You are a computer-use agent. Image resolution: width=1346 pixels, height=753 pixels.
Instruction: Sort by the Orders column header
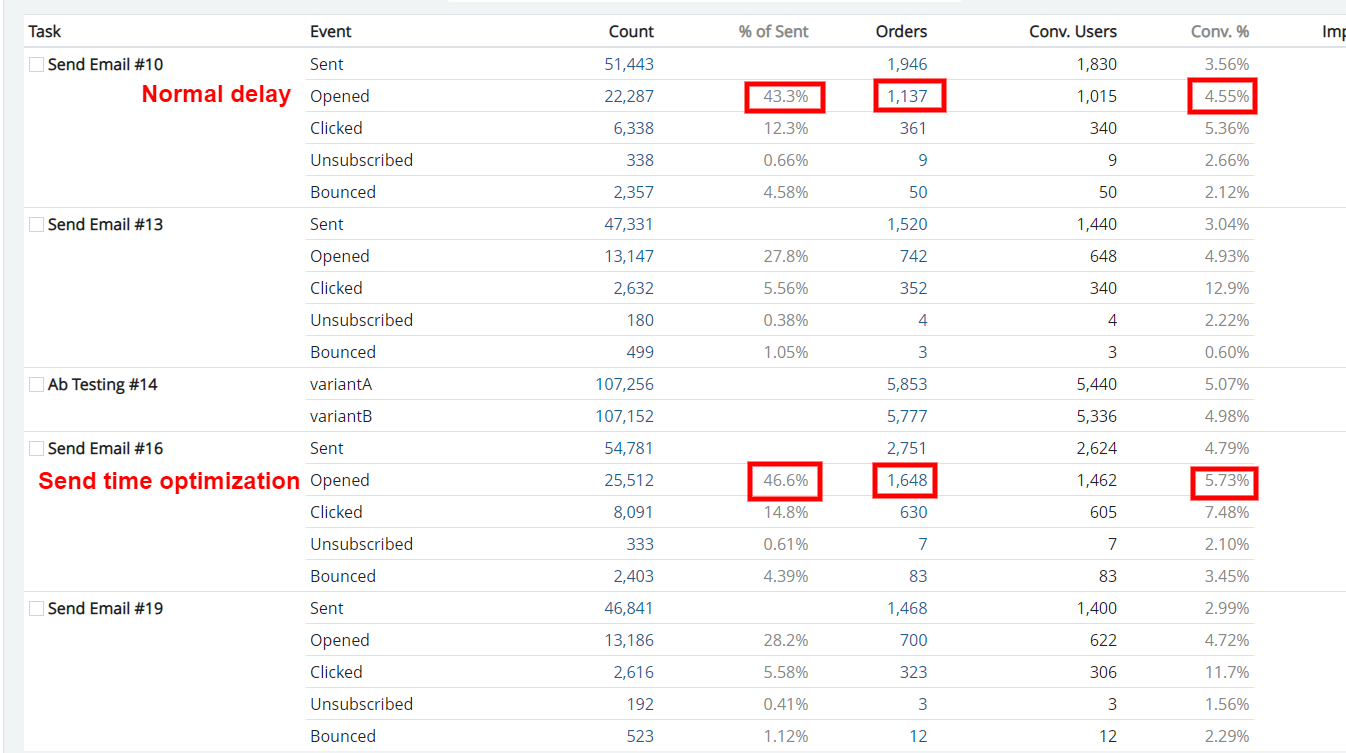901,31
